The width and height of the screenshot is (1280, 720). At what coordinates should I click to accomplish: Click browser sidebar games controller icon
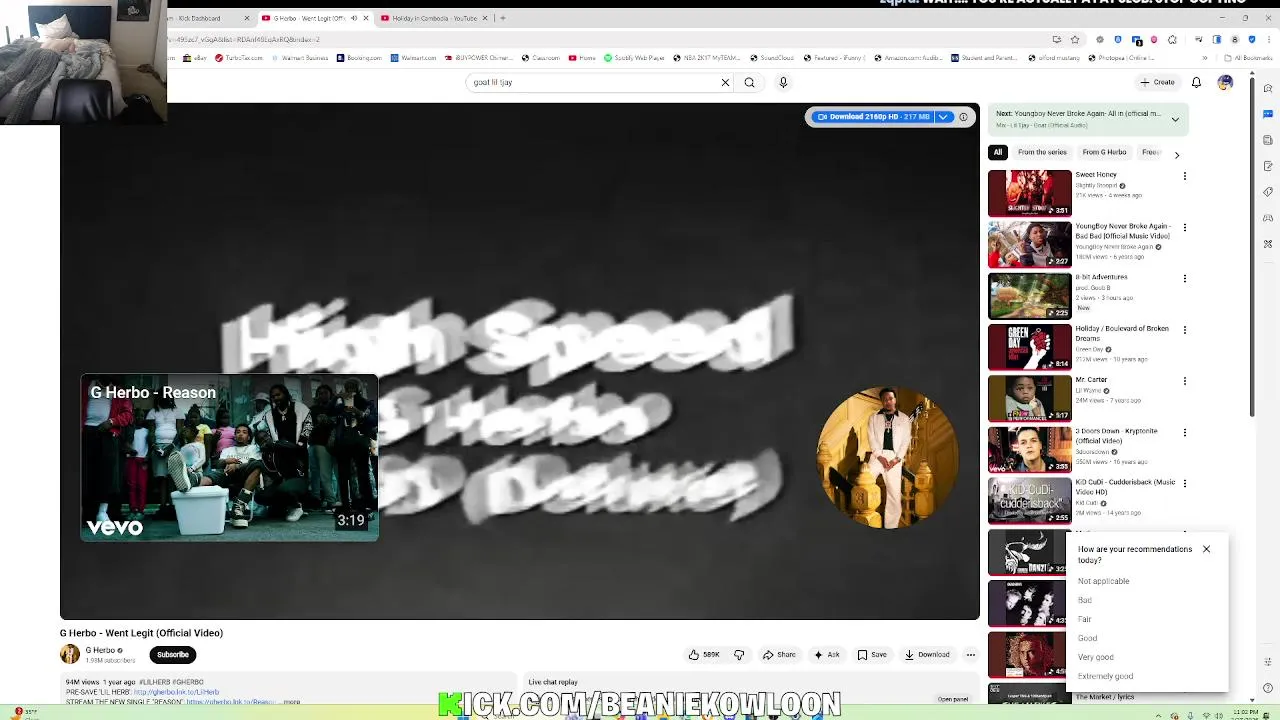tap(1268, 218)
